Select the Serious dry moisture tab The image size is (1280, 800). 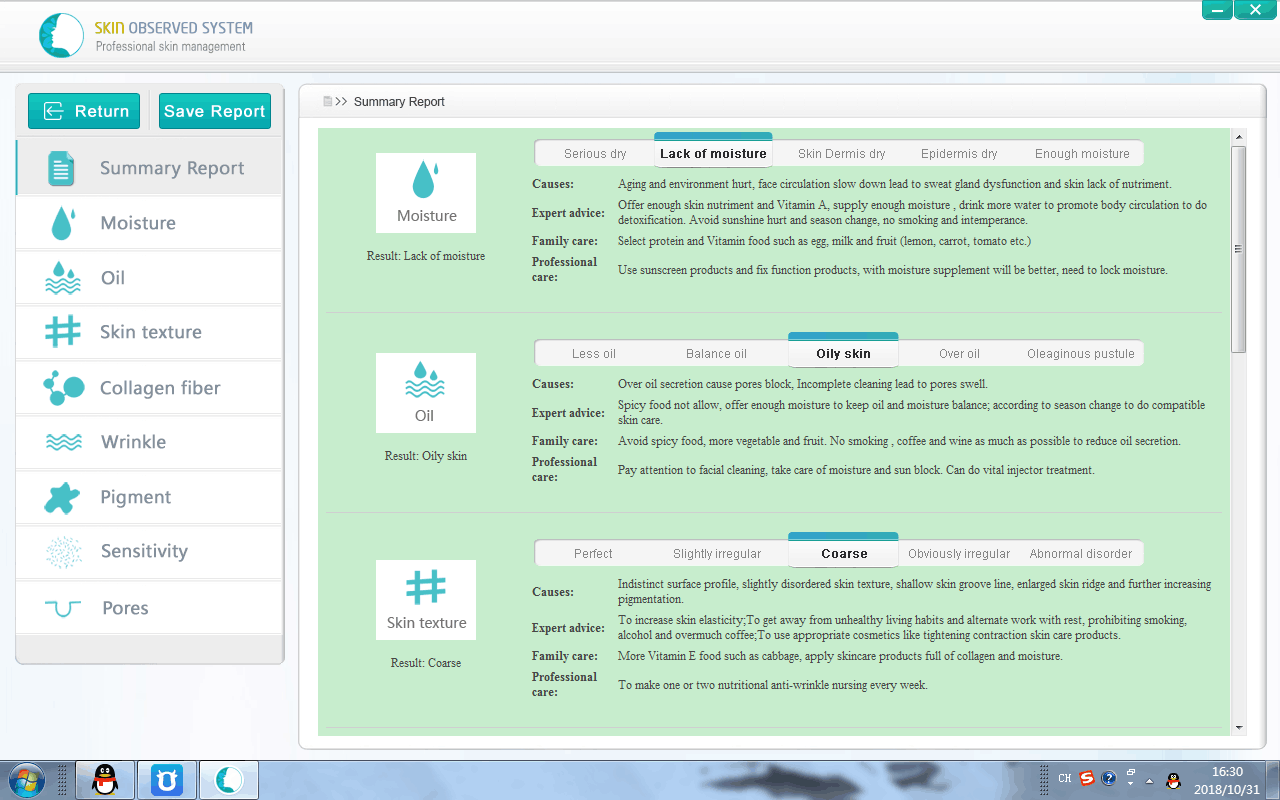[595, 154]
